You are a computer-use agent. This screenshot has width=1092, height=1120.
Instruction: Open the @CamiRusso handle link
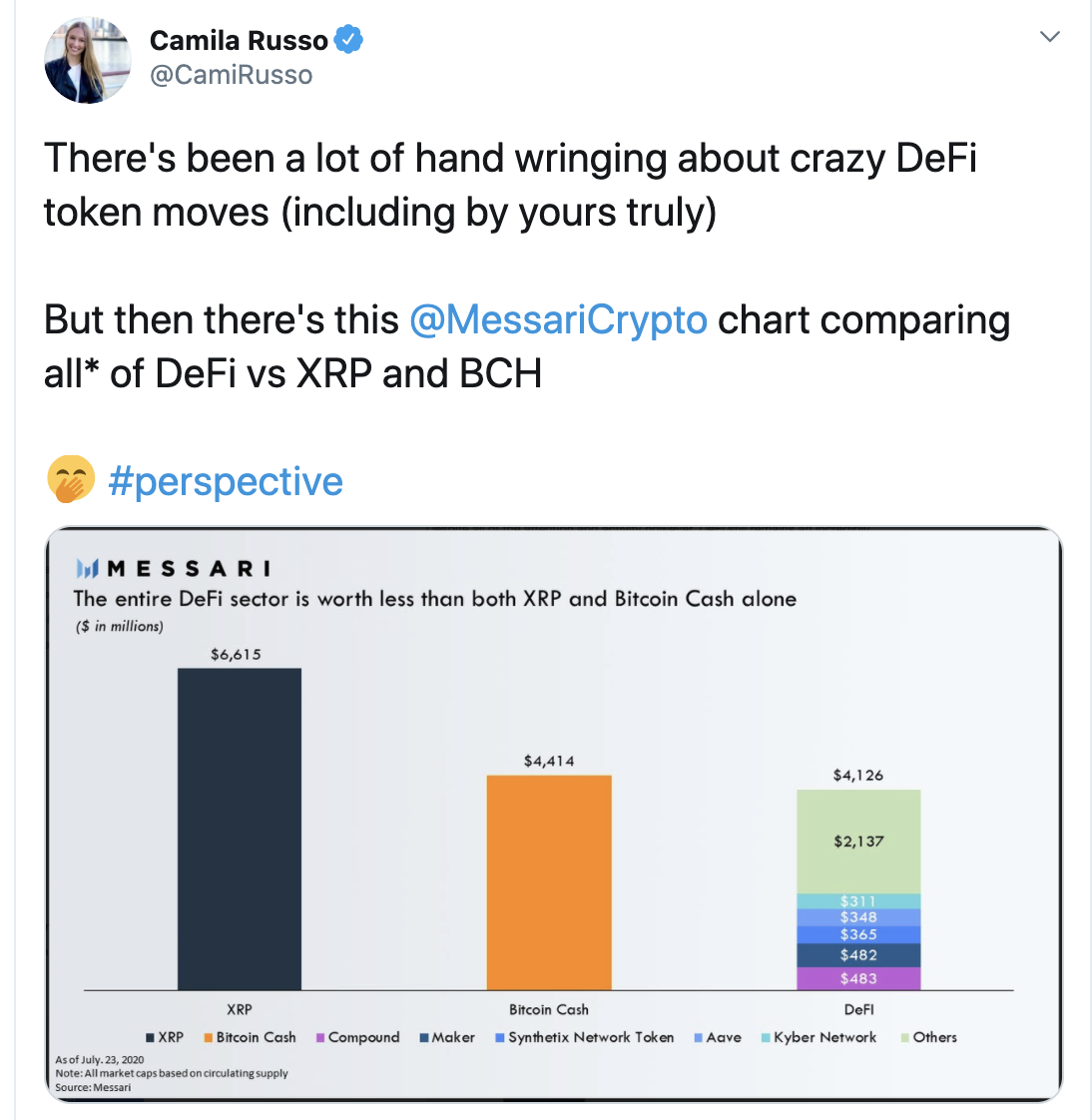point(231,75)
